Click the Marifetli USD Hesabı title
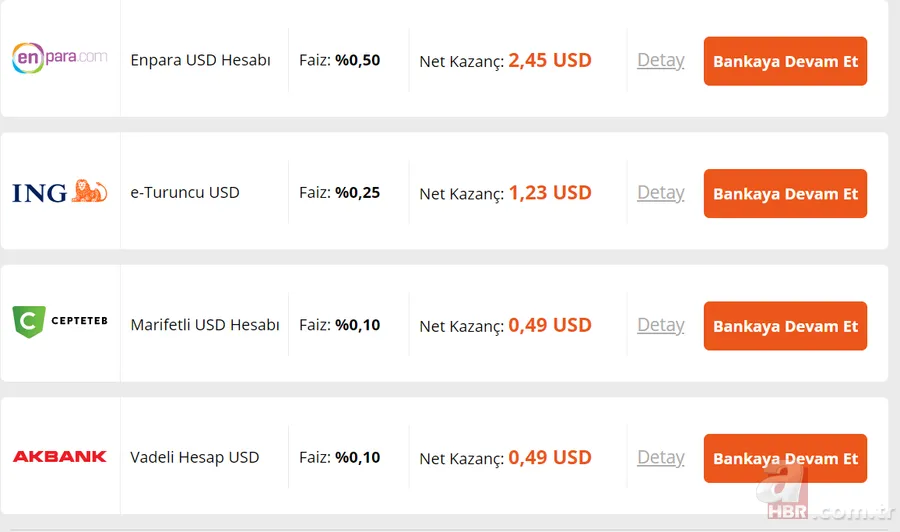Image resolution: width=900 pixels, height=532 pixels. (x=205, y=325)
